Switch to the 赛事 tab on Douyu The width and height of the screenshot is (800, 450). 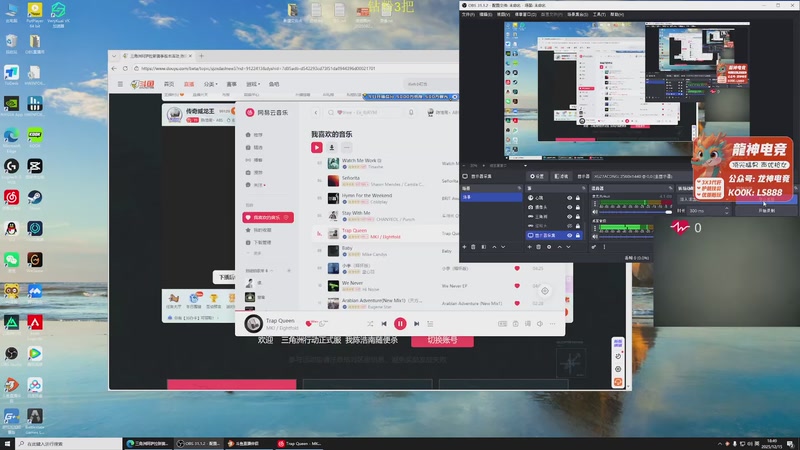coord(232,84)
